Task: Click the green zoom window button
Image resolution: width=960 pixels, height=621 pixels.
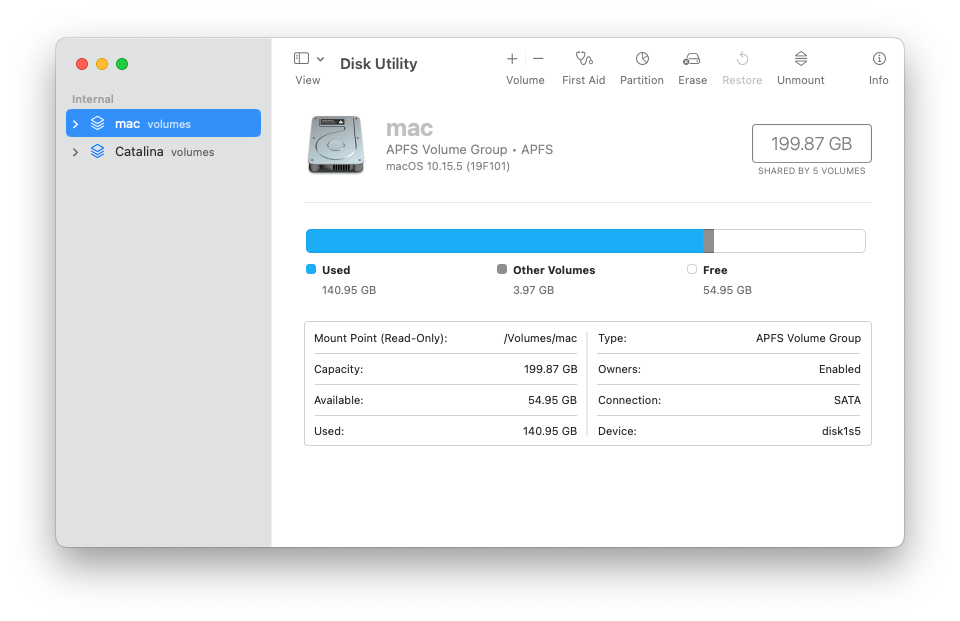Action: pos(122,64)
